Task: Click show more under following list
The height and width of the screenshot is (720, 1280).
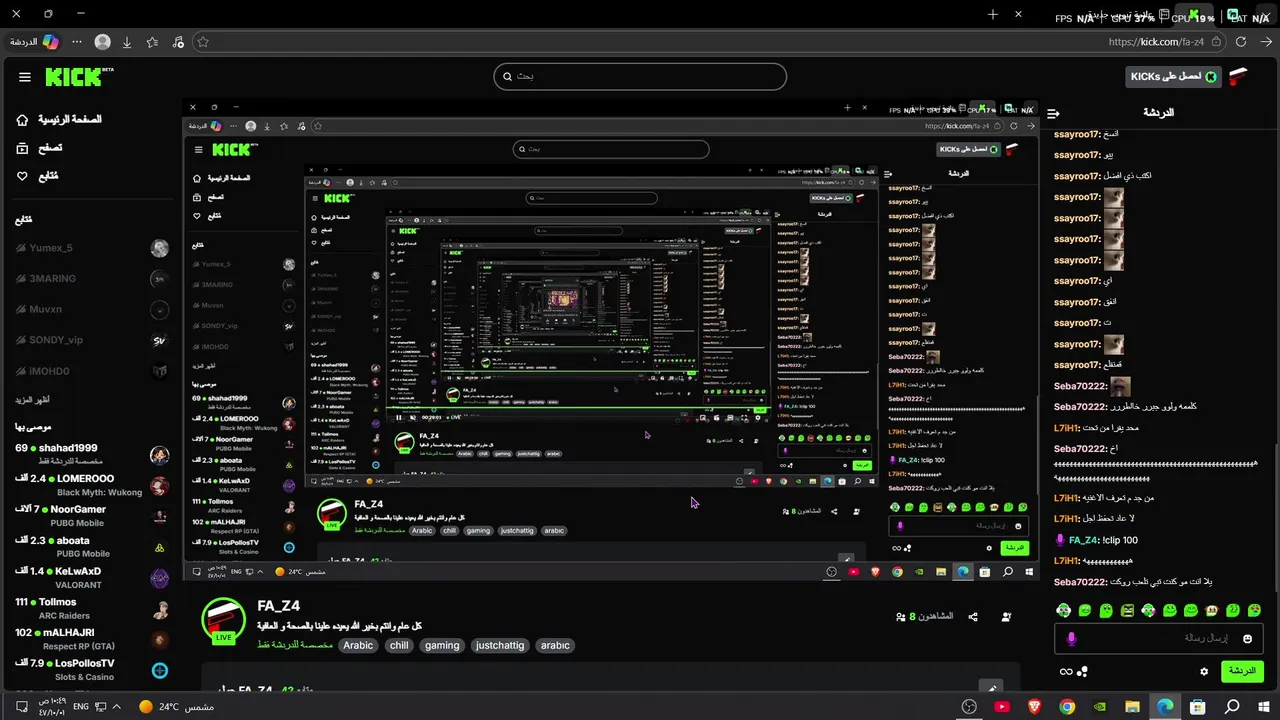Action: coord(32,400)
